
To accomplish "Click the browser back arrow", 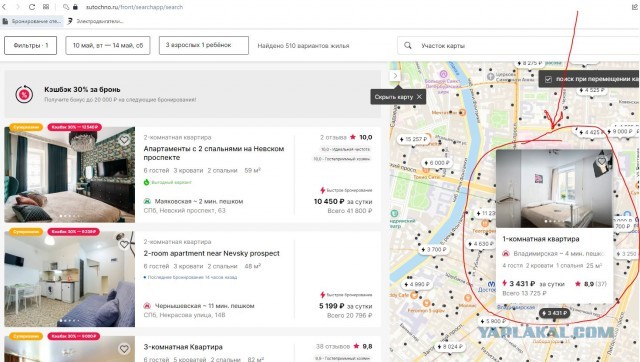I will click(x=5, y=7).
